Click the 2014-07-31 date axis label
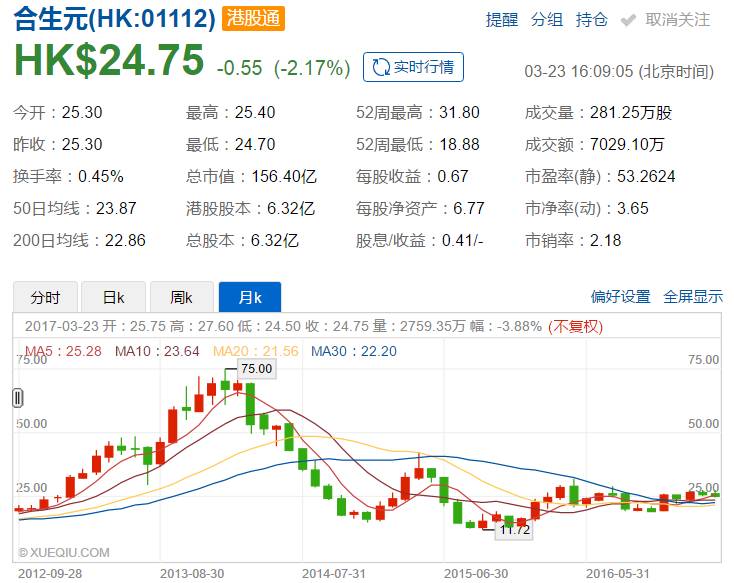 (x=334, y=573)
